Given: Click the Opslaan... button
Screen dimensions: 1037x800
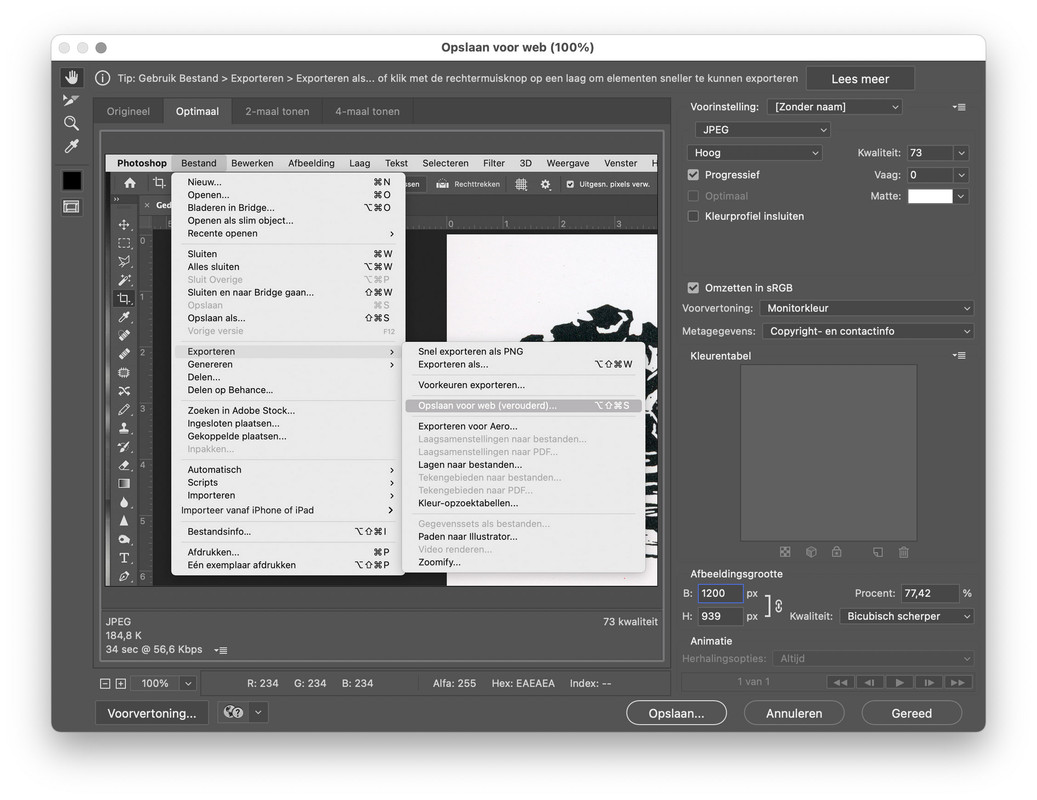Looking at the screenshot, I should pyautogui.click(x=676, y=713).
